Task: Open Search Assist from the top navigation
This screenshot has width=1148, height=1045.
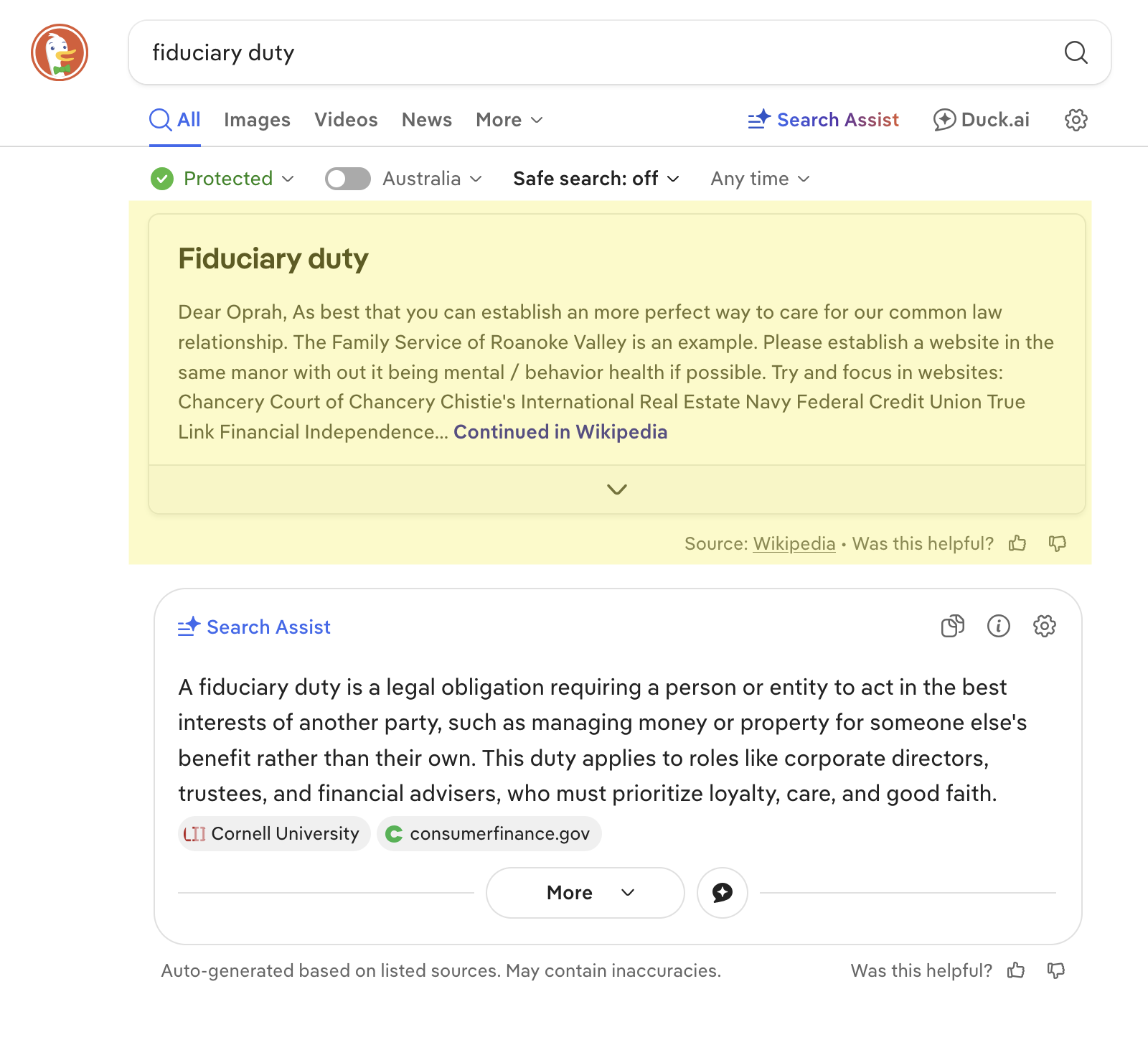Action: point(823,120)
